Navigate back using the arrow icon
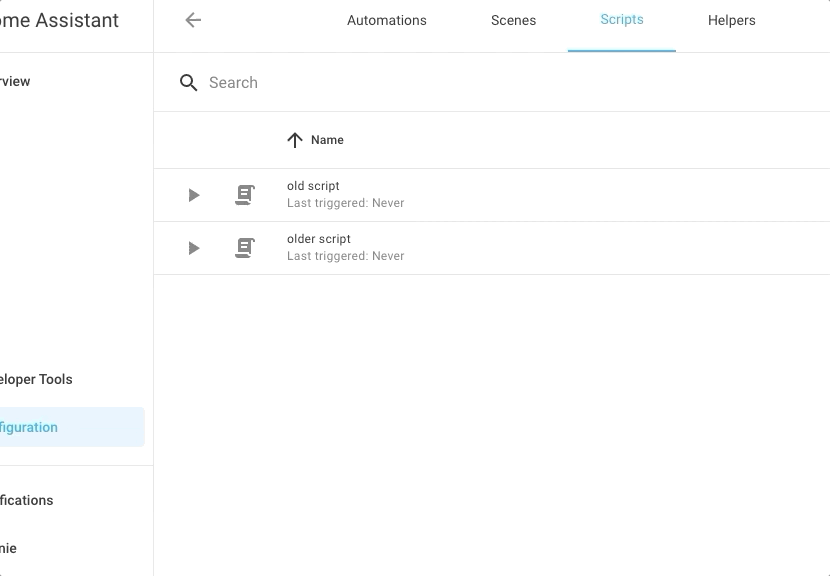830x576 pixels. (x=192, y=19)
